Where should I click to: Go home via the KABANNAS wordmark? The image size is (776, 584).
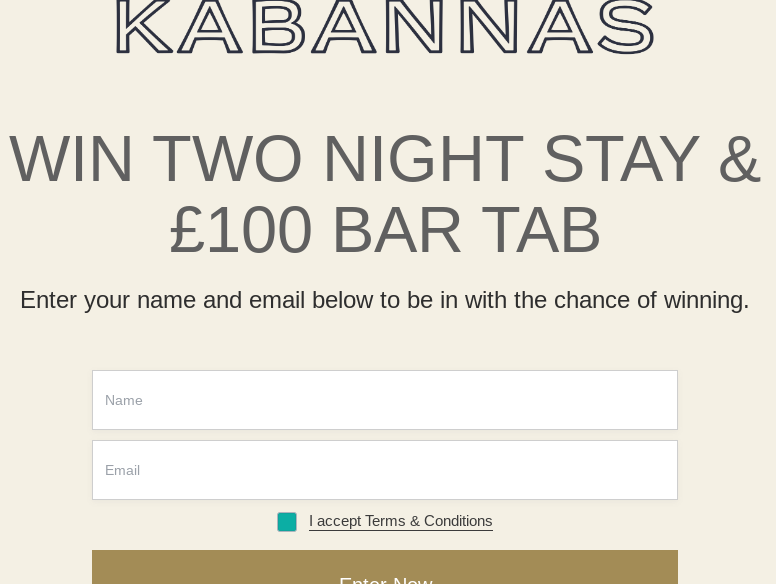coord(385,27)
